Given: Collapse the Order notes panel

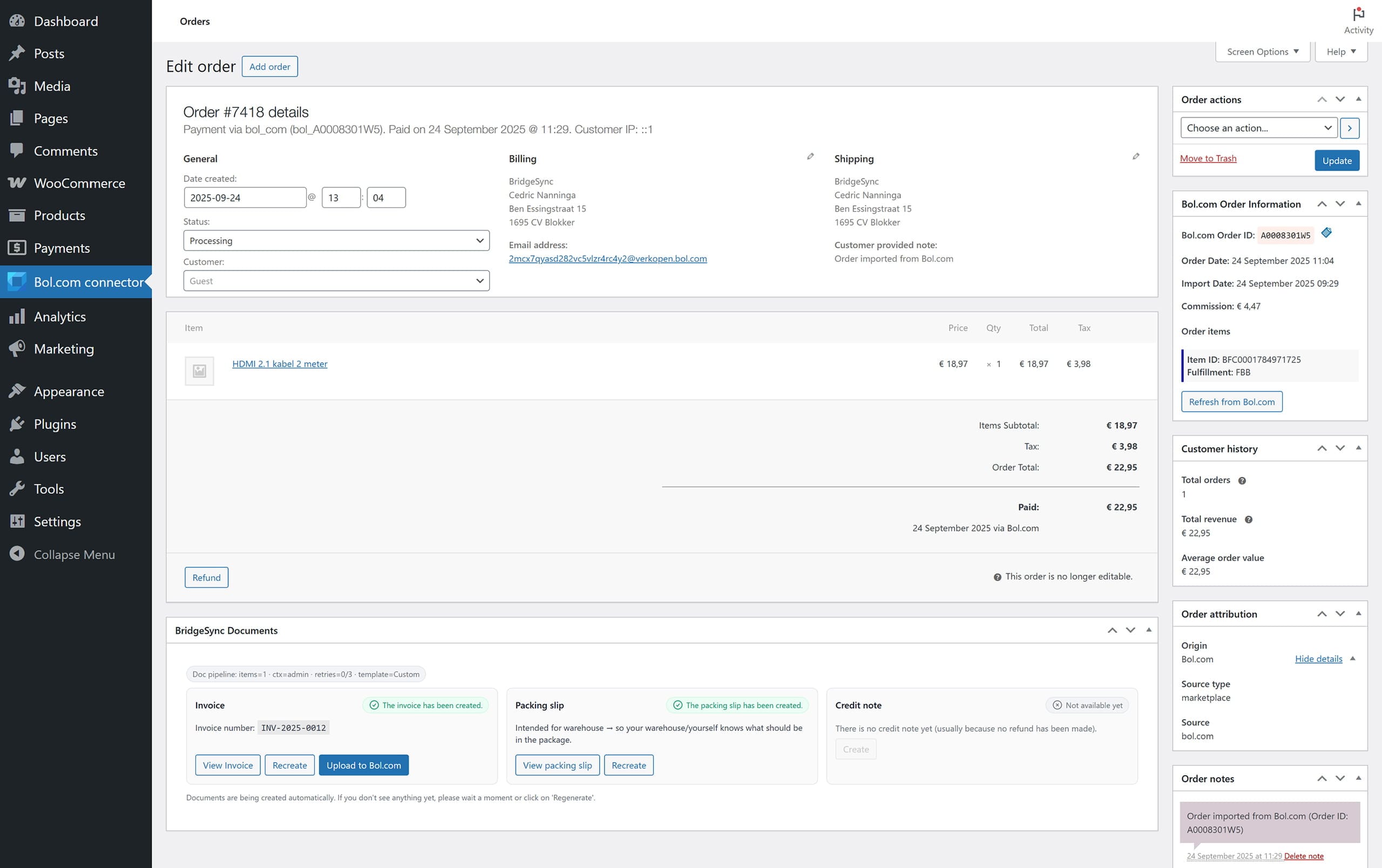Looking at the screenshot, I should click(x=1359, y=778).
